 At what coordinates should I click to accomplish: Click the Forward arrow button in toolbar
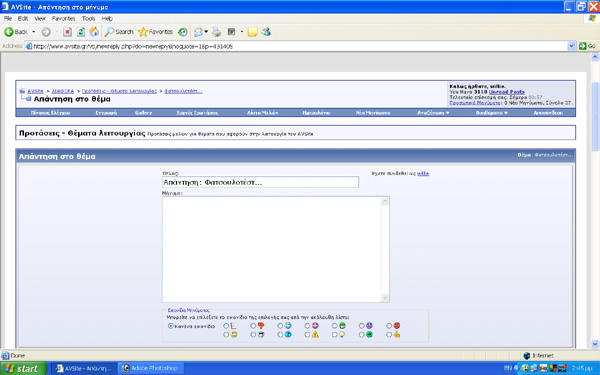[x=46, y=32]
